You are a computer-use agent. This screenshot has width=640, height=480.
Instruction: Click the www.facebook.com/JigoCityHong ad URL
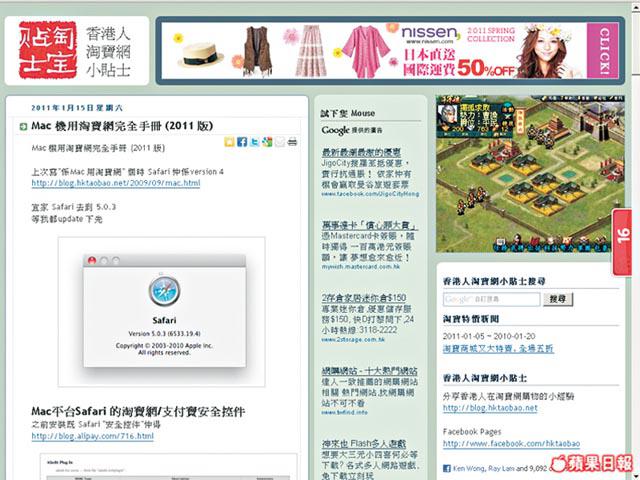coord(370,194)
